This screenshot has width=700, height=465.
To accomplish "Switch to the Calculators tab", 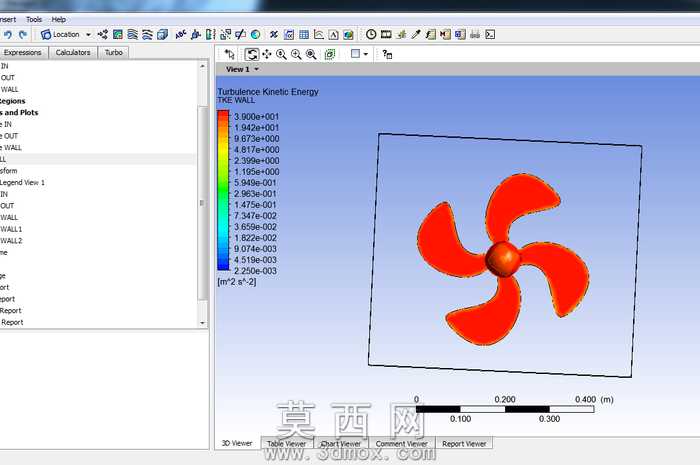I will click(x=73, y=53).
